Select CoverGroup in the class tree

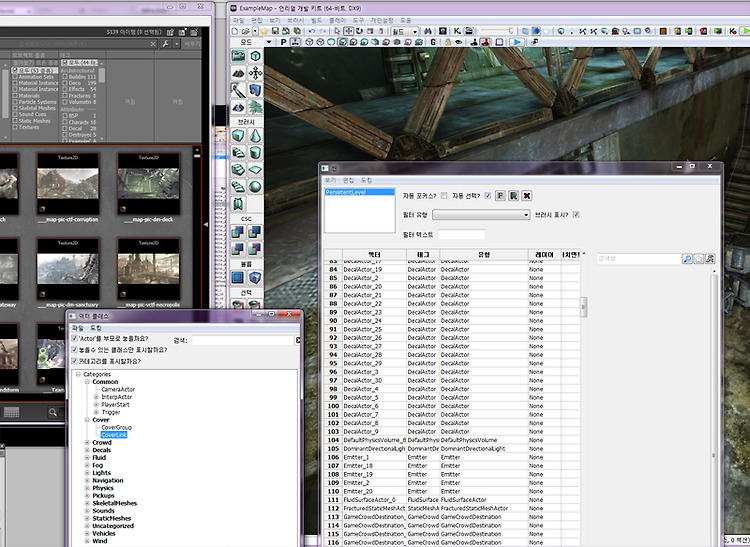pyautogui.click(x=116, y=427)
